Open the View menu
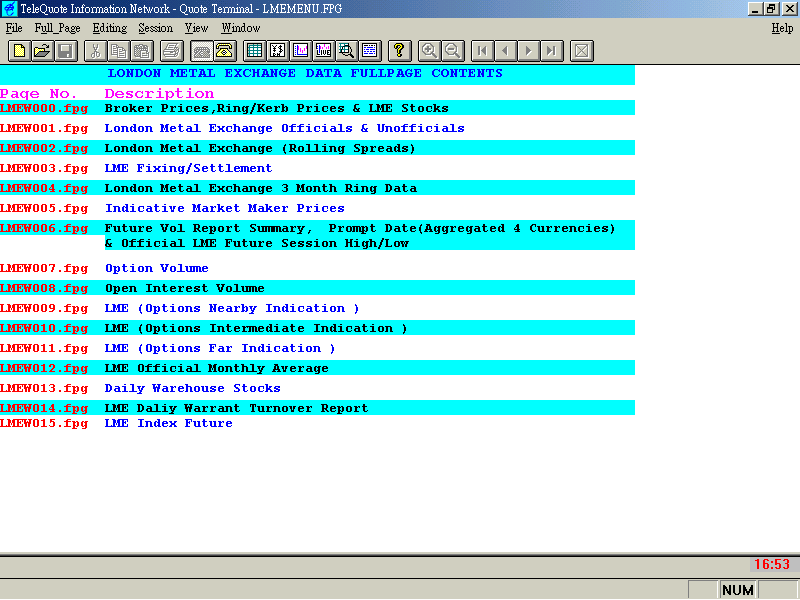The image size is (800, 600). tap(196, 28)
